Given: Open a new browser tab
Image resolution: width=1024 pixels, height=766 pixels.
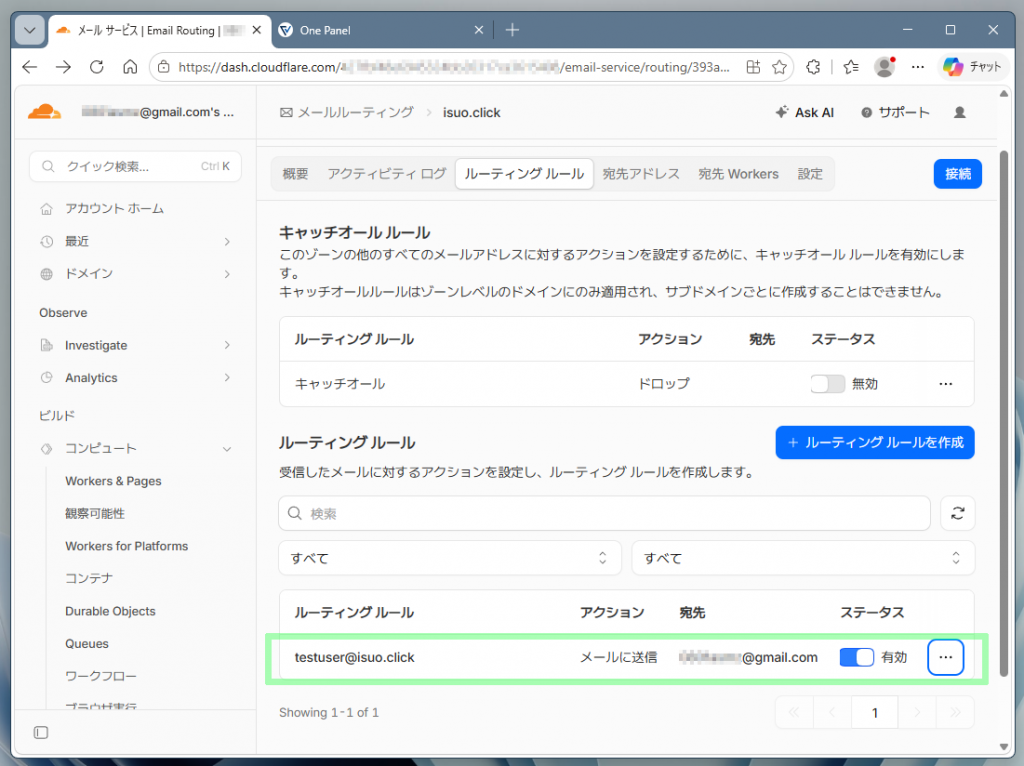Looking at the screenshot, I should pos(513,30).
